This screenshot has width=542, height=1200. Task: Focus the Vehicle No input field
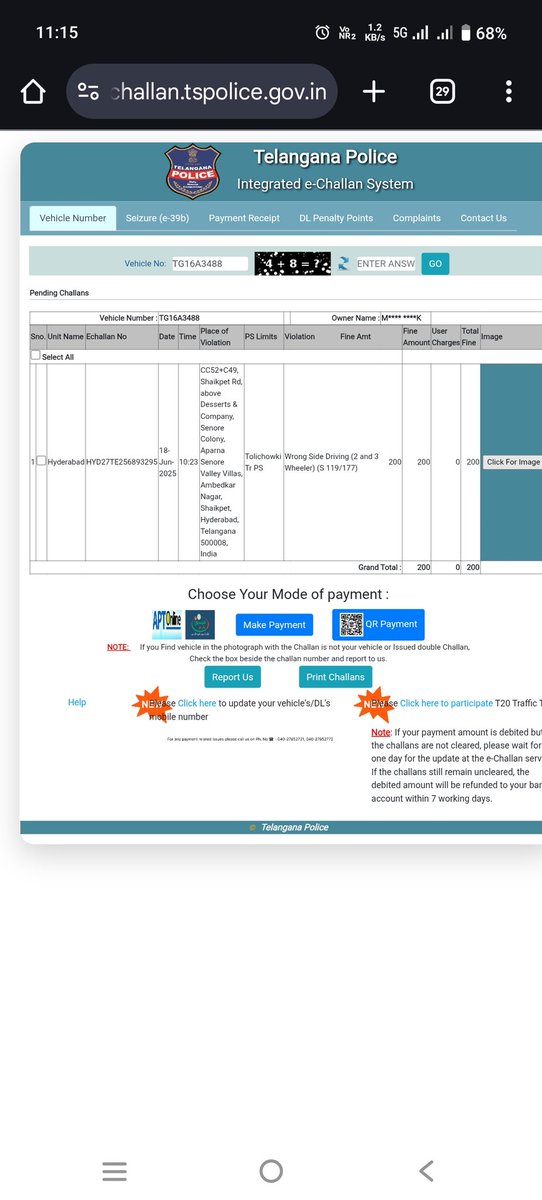[x=210, y=264]
